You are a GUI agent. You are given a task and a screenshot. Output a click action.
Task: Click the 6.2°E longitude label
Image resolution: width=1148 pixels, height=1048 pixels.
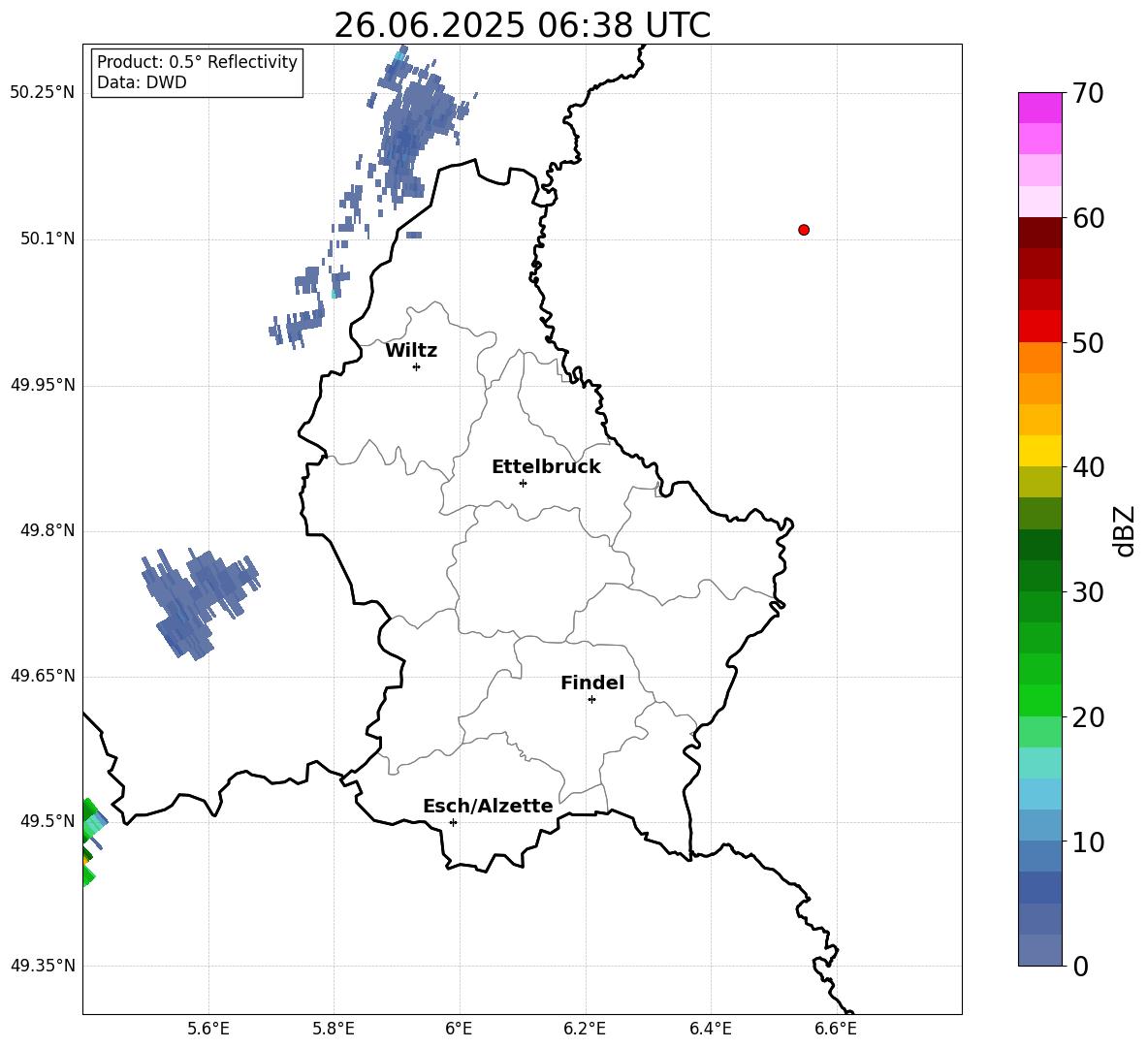tap(585, 1029)
